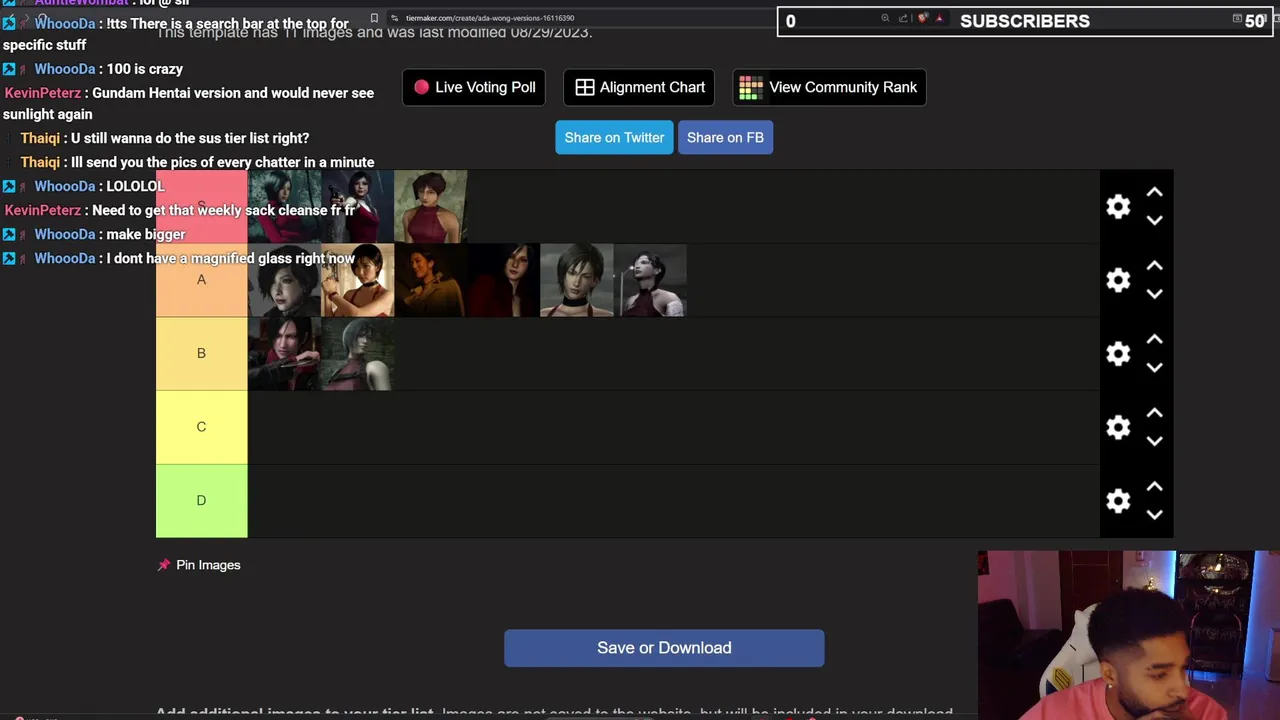1280x720 pixels.
Task: Click chat message 'make bigger'
Action: pos(145,234)
